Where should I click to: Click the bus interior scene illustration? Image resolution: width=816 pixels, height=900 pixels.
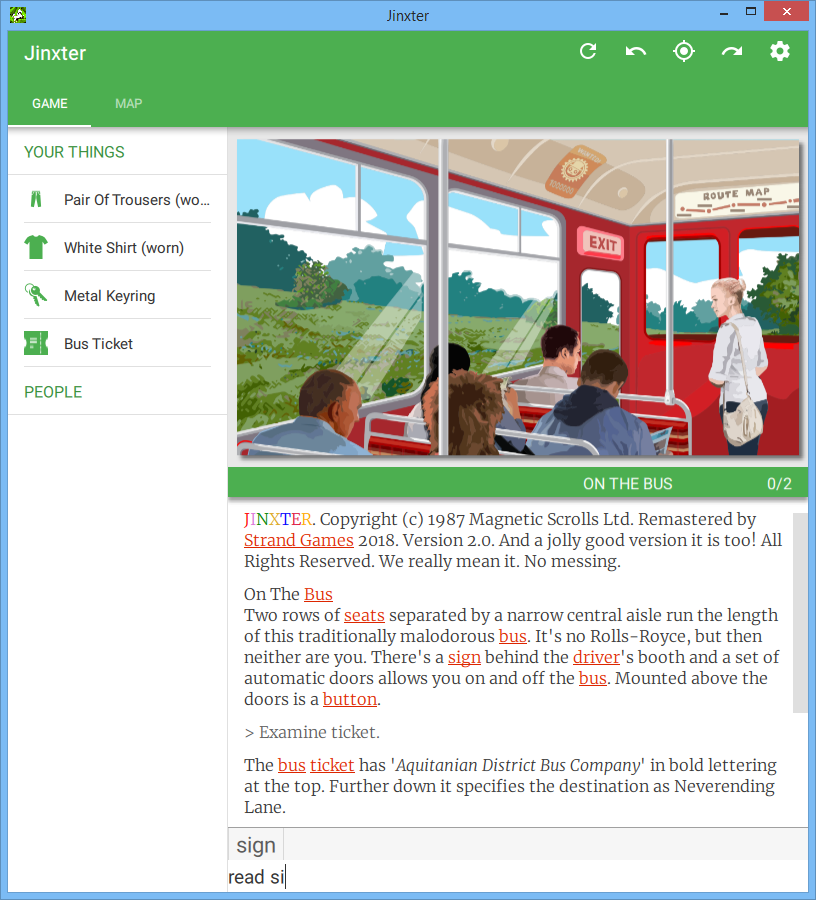518,297
